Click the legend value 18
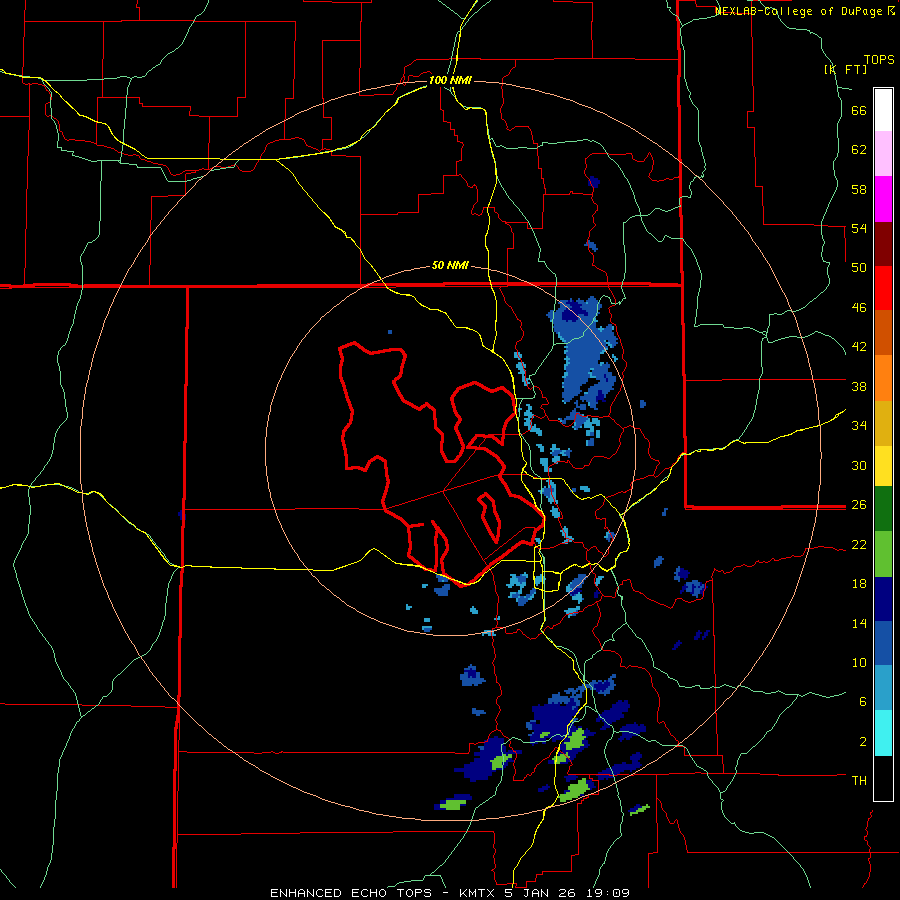Screen dimensions: 900x900 (859, 584)
